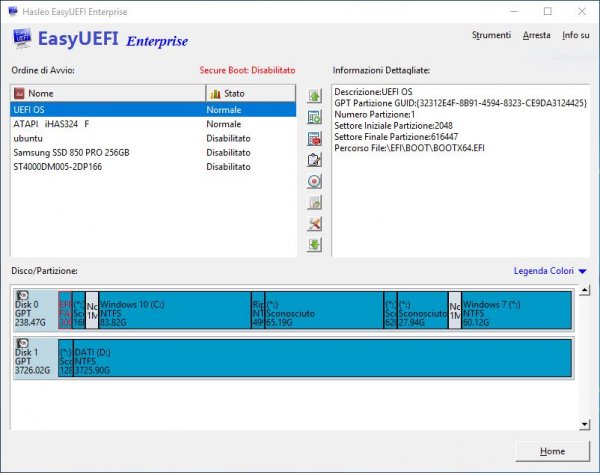The width and height of the screenshot is (600, 473).
Task: Click the Percorso File detail line
Action: [x=409, y=148]
